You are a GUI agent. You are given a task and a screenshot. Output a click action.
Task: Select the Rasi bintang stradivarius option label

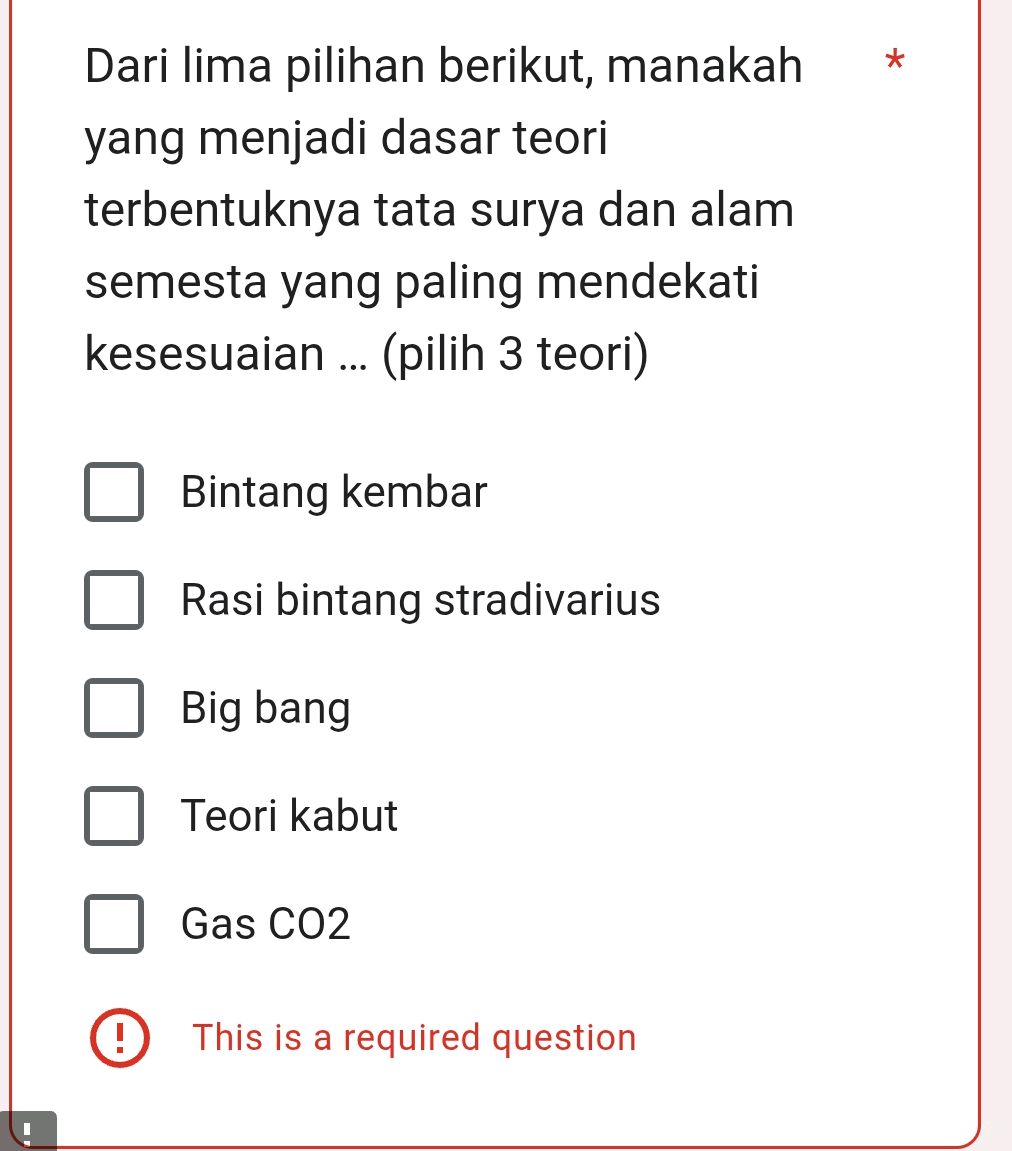point(420,600)
